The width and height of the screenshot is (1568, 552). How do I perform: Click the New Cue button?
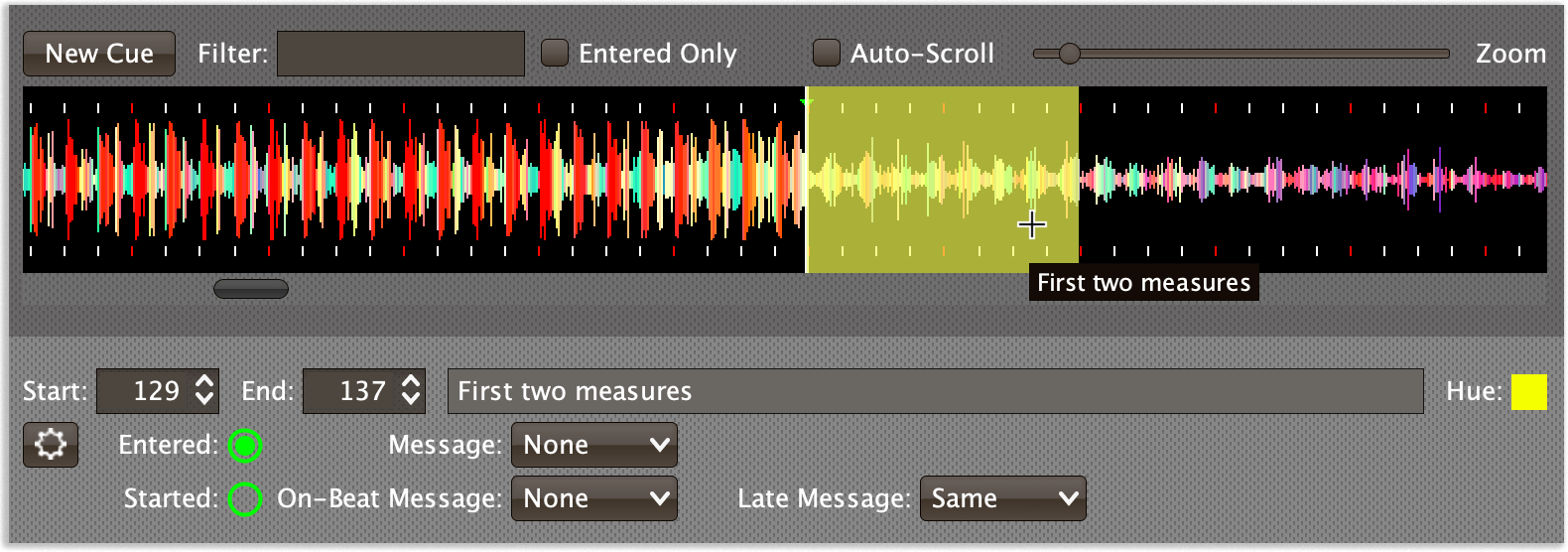click(99, 54)
